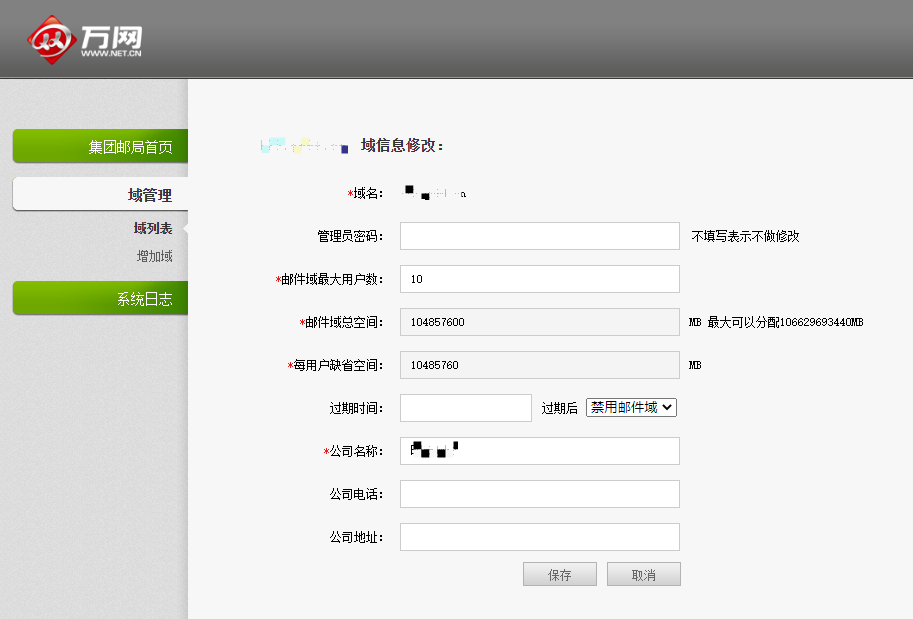Image resolution: width=913 pixels, height=619 pixels.
Task: Click the 过期时间 date input field
Action: [x=465, y=407]
